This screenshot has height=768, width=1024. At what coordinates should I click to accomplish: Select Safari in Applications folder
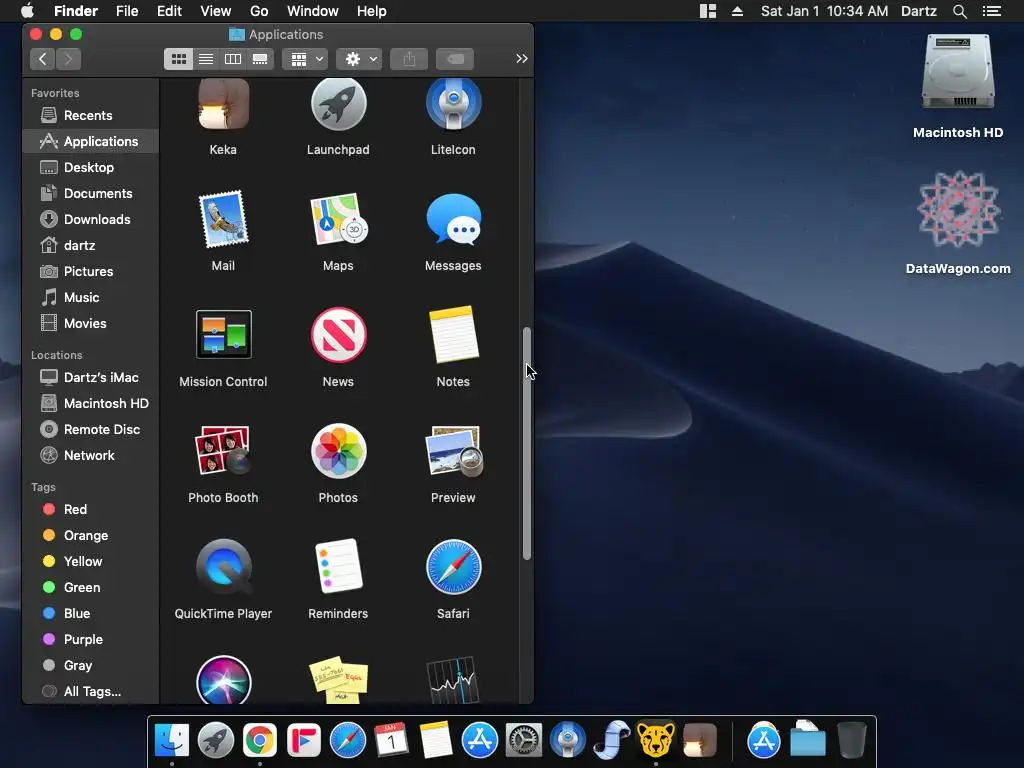point(453,566)
